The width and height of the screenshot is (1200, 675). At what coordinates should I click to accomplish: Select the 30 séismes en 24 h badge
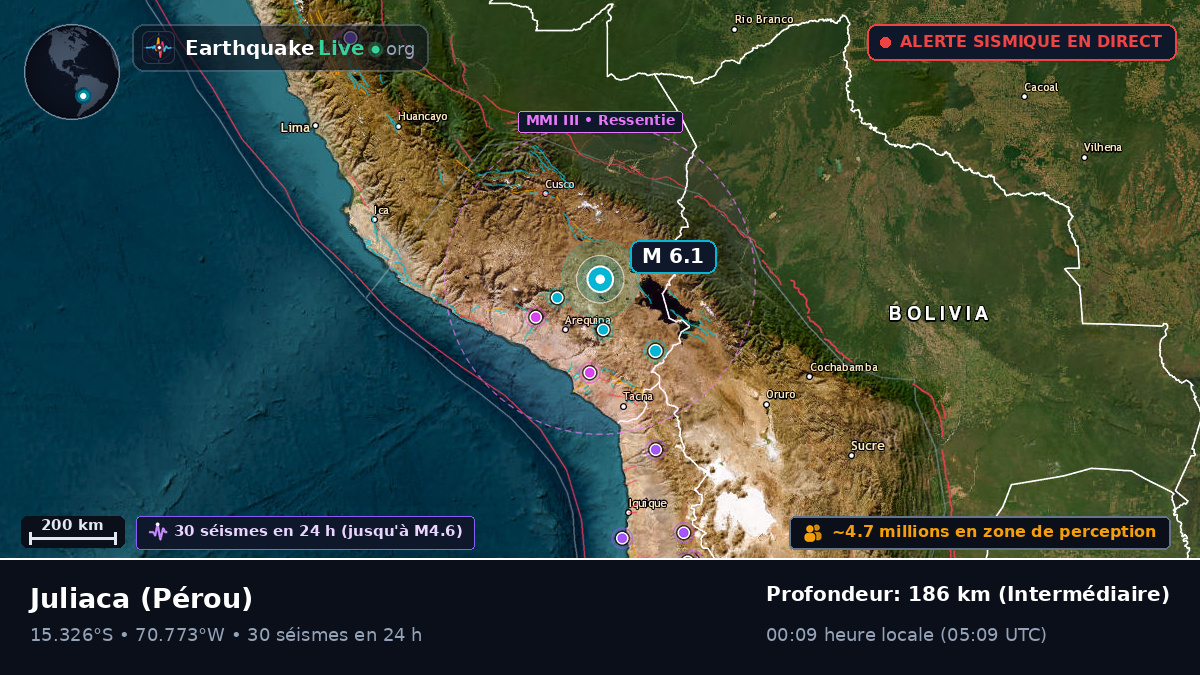tap(305, 532)
